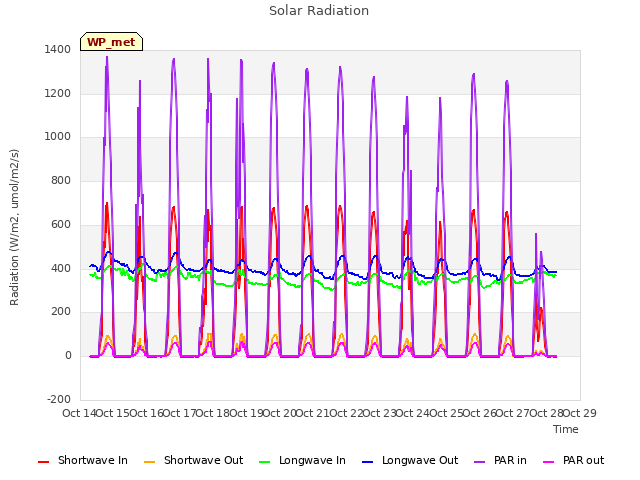Toggle the Longwave In legend entry
Viewport: 640px width, 480px height.
pos(302,460)
